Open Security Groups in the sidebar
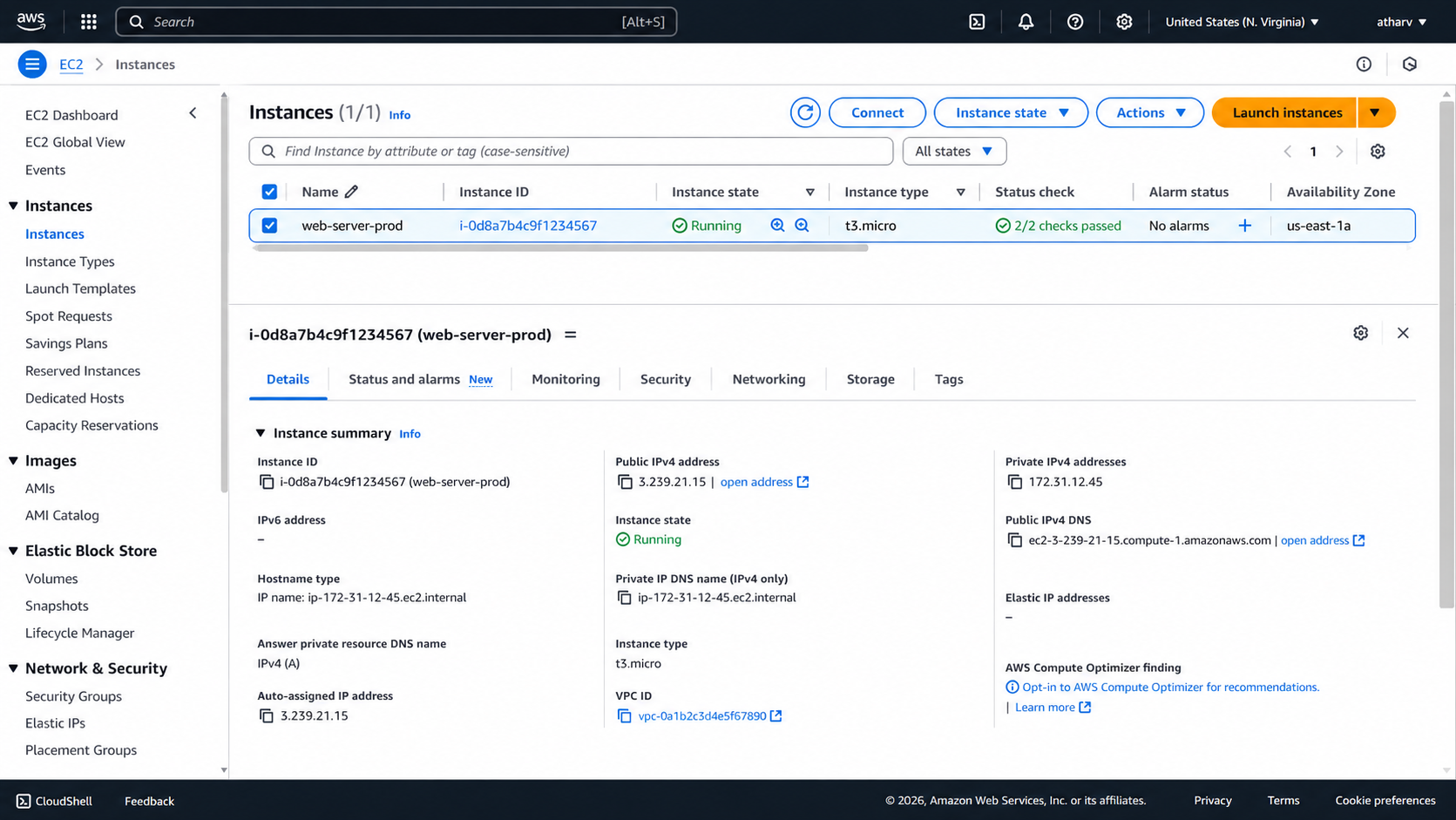Image resolution: width=1456 pixels, height=820 pixels. [73, 696]
